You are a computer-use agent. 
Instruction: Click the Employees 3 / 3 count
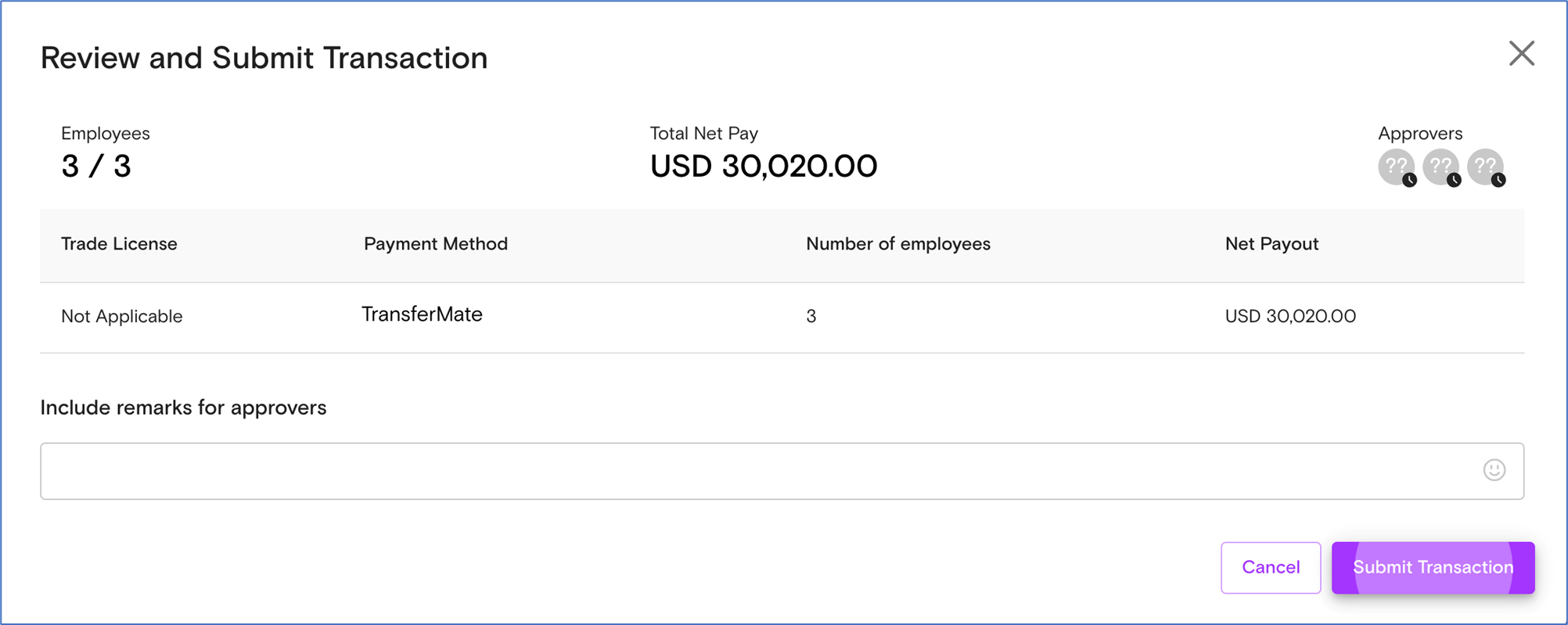click(96, 166)
